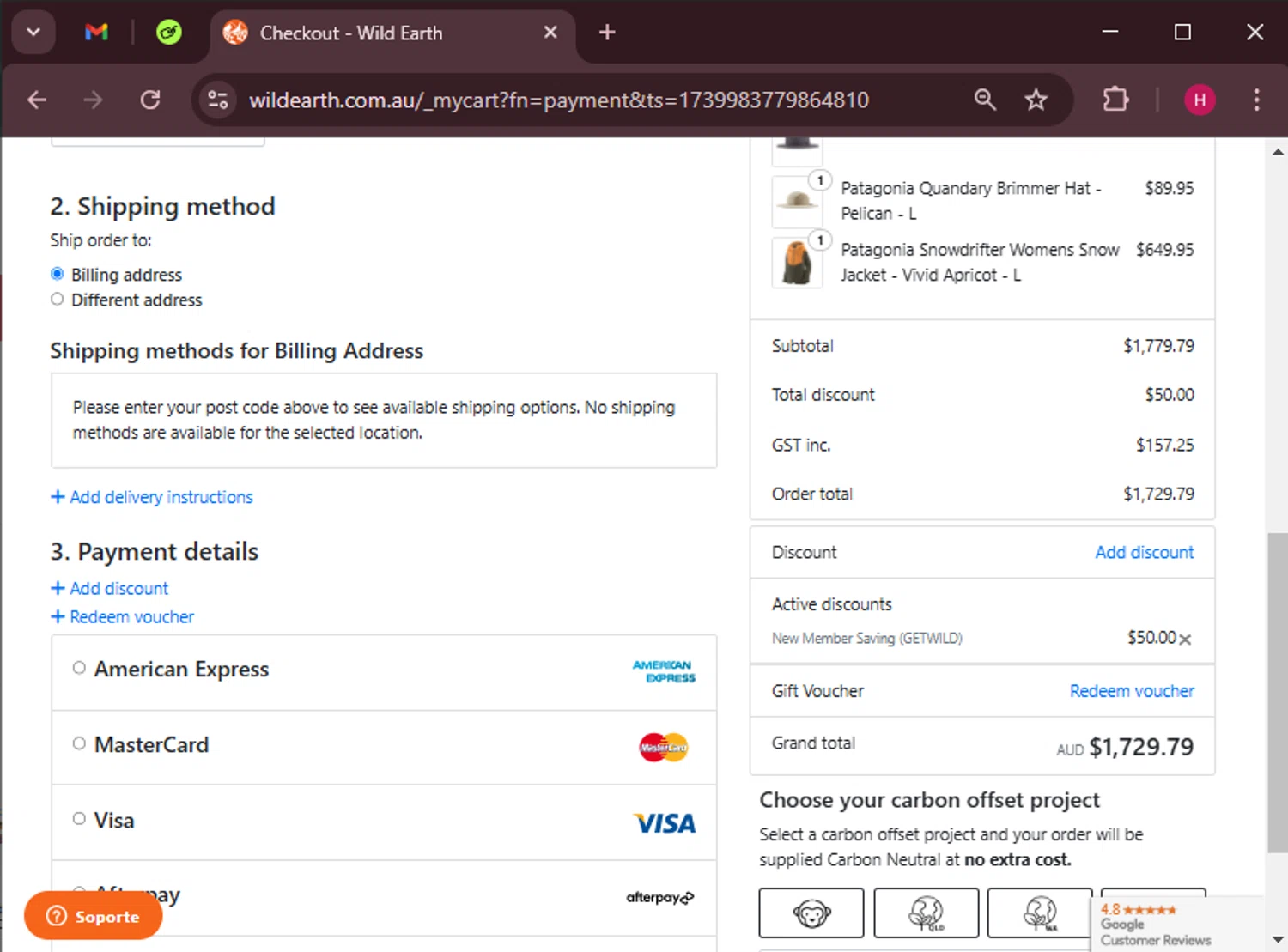The height and width of the screenshot is (952, 1288).
Task: Choose Different address for shipping
Action: click(x=58, y=300)
